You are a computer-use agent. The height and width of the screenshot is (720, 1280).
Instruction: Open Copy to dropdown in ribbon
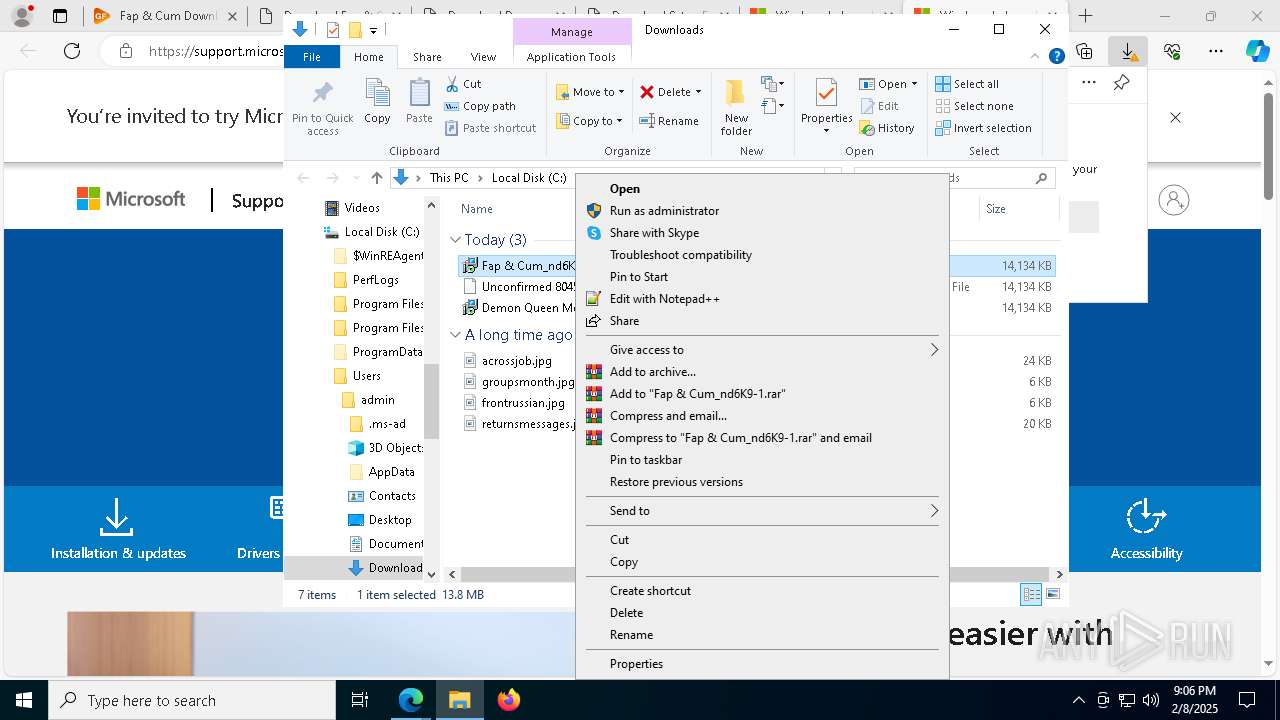[x=590, y=121]
